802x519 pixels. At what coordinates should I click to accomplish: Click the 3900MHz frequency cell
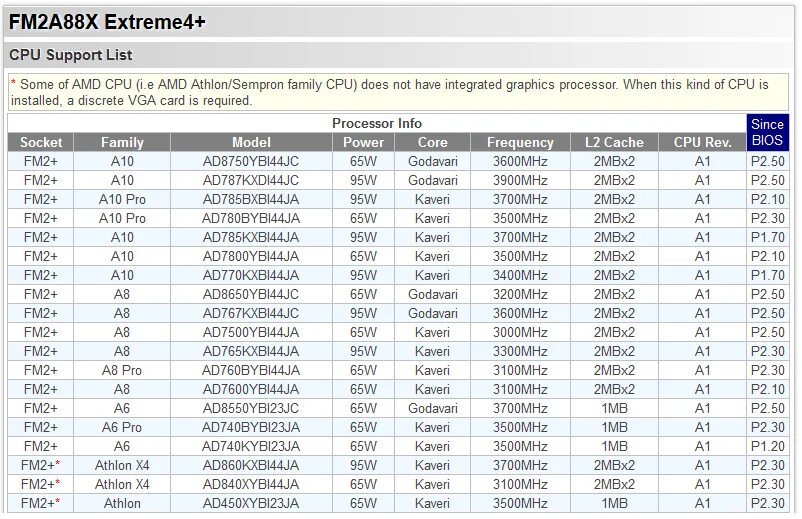coord(520,180)
